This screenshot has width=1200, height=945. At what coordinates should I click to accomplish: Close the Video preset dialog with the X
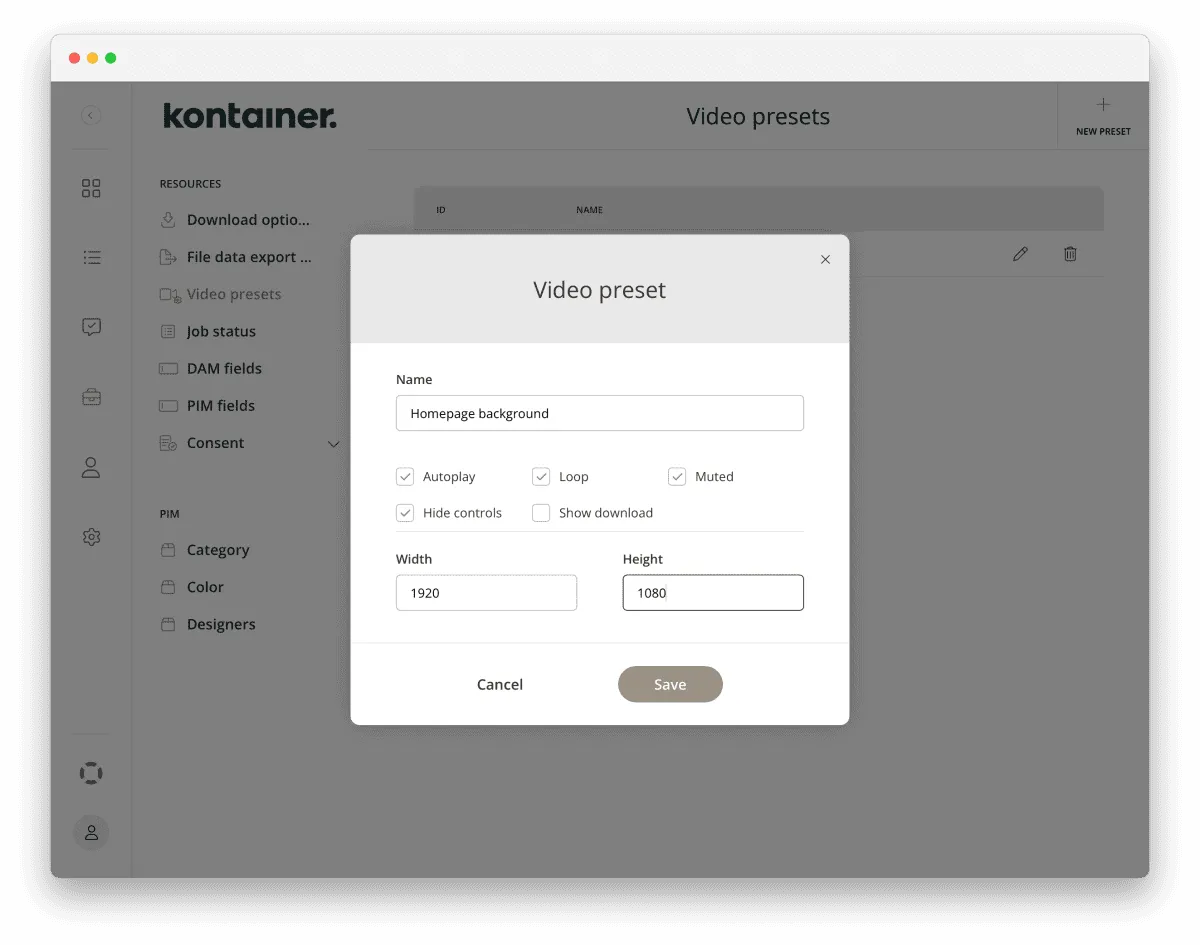coord(825,259)
